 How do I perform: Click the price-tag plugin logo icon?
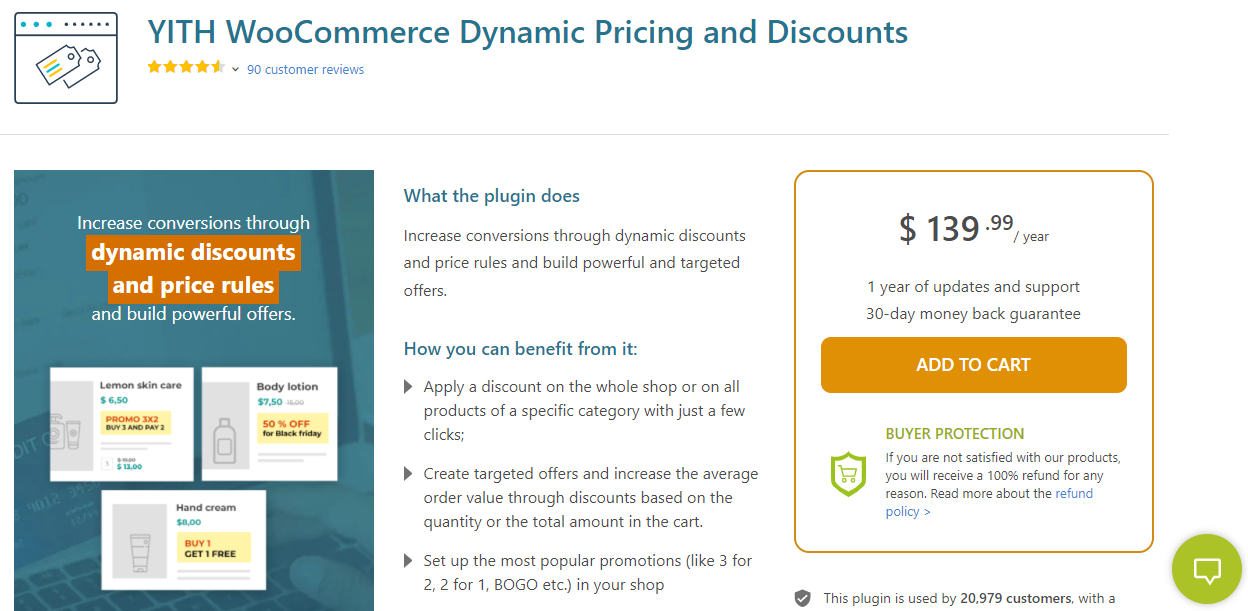pyautogui.click(x=66, y=58)
